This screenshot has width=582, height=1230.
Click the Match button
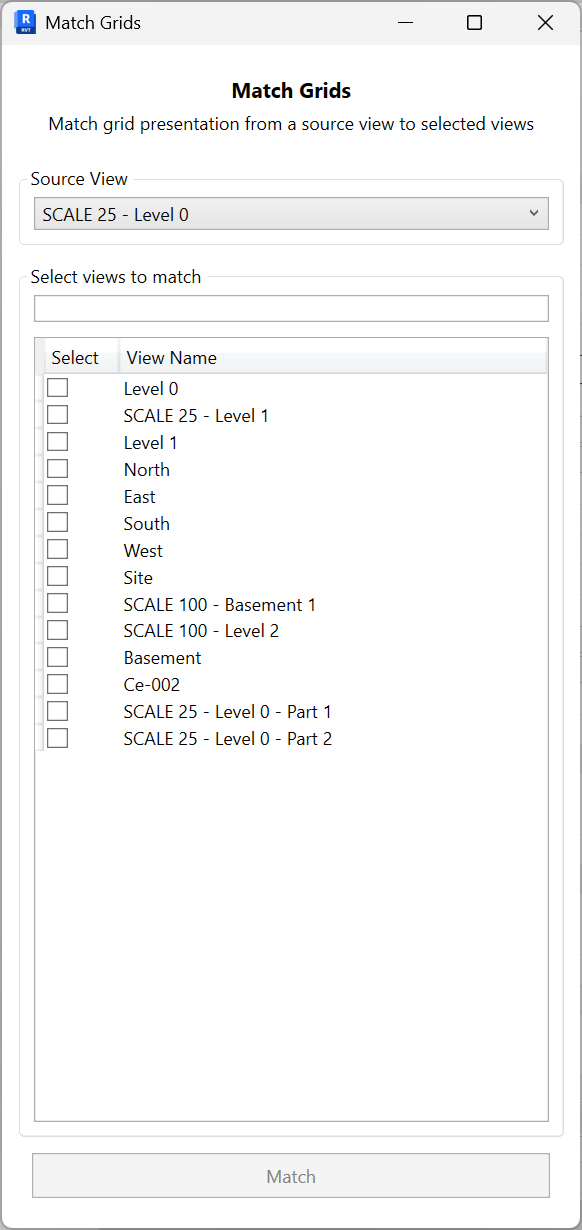(291, 1176)
